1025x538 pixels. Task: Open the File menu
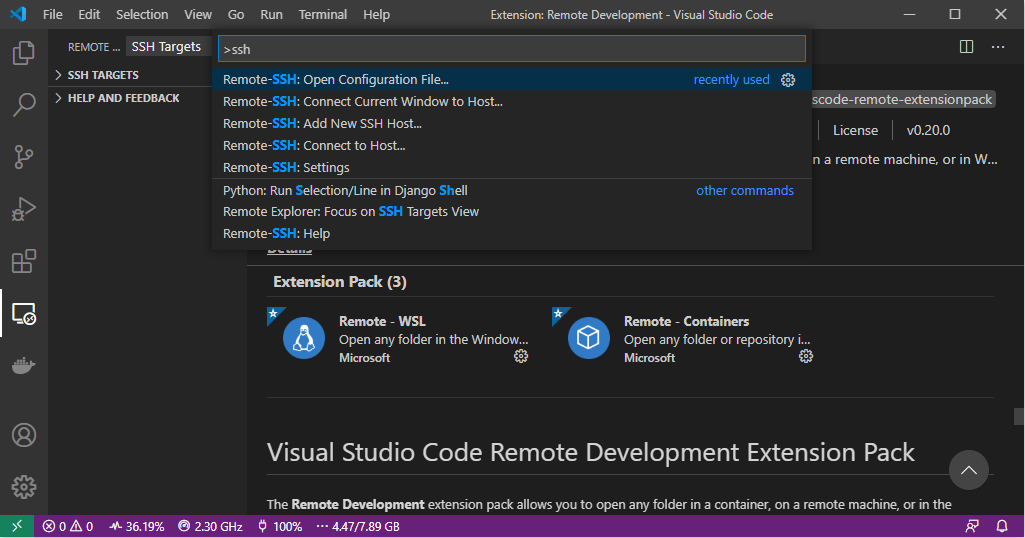click(52, 14)
